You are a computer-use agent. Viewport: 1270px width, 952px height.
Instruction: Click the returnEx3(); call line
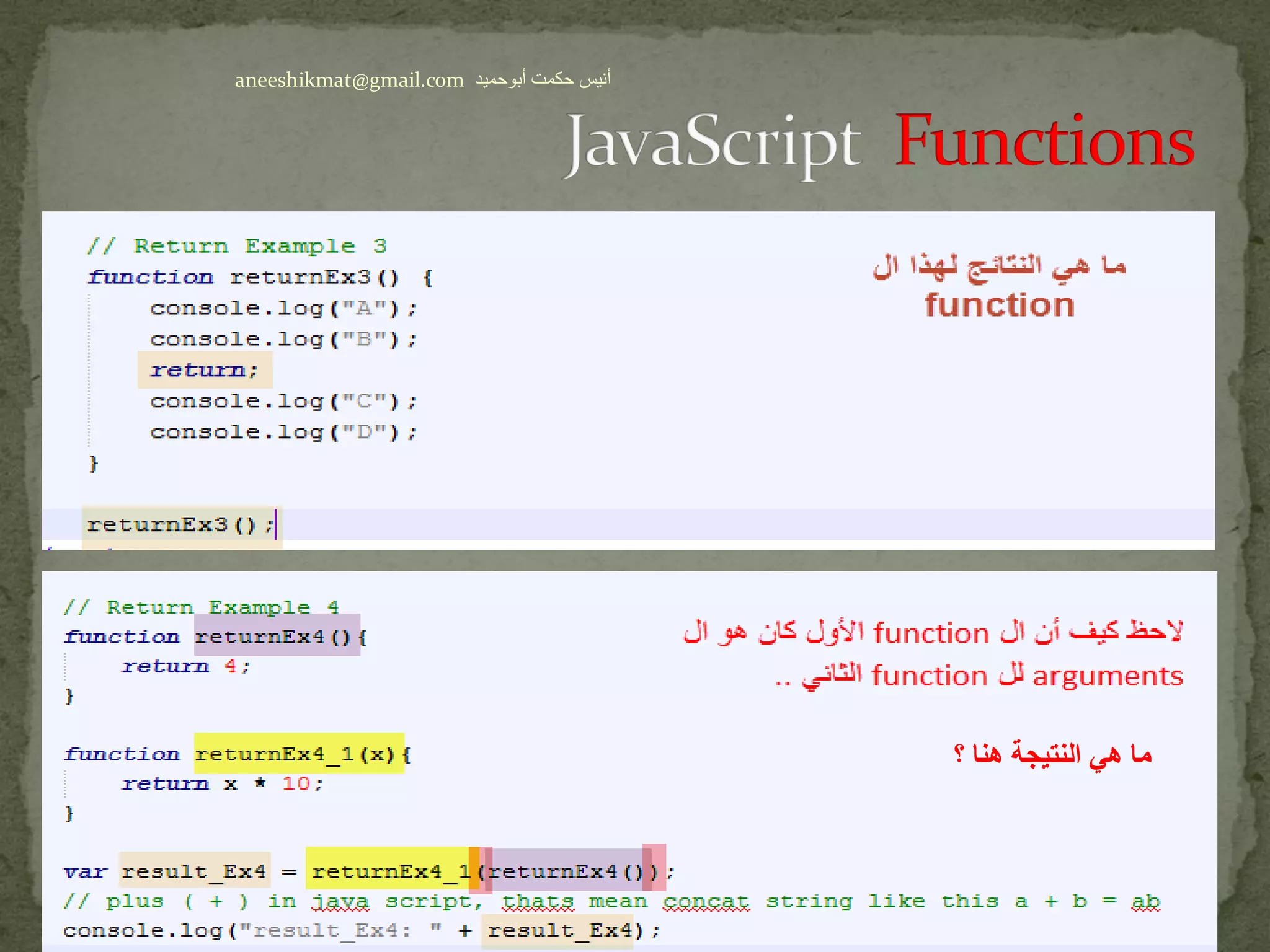(180, 525)
